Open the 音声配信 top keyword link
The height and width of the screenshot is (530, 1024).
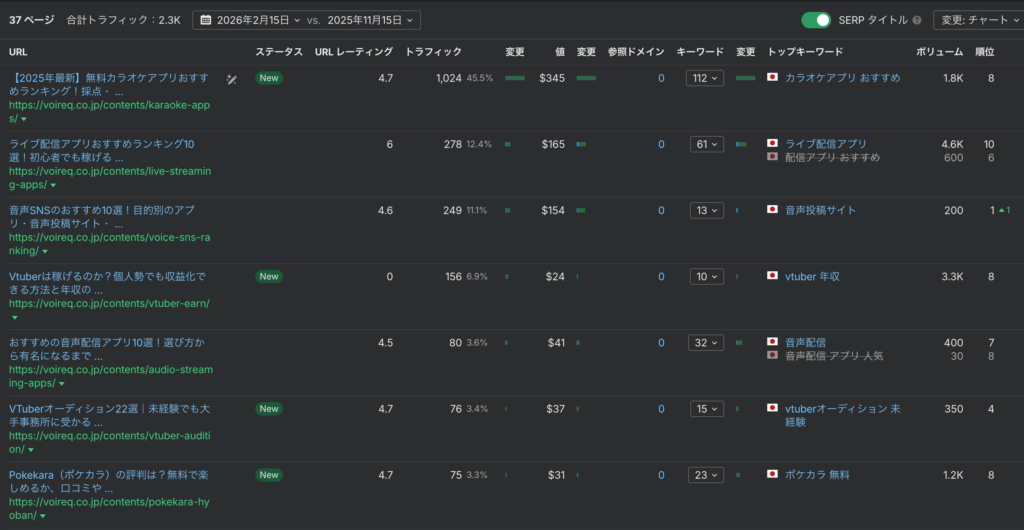(x=805, y=342)
